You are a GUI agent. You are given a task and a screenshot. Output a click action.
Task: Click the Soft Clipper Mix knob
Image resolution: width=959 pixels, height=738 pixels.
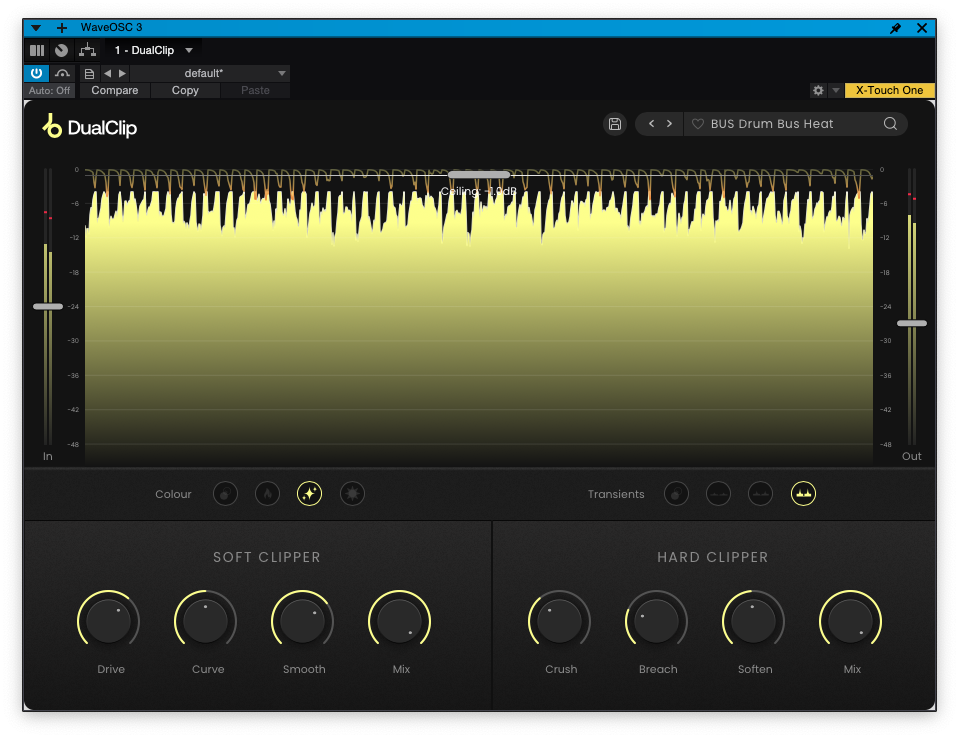pos(399,620)
